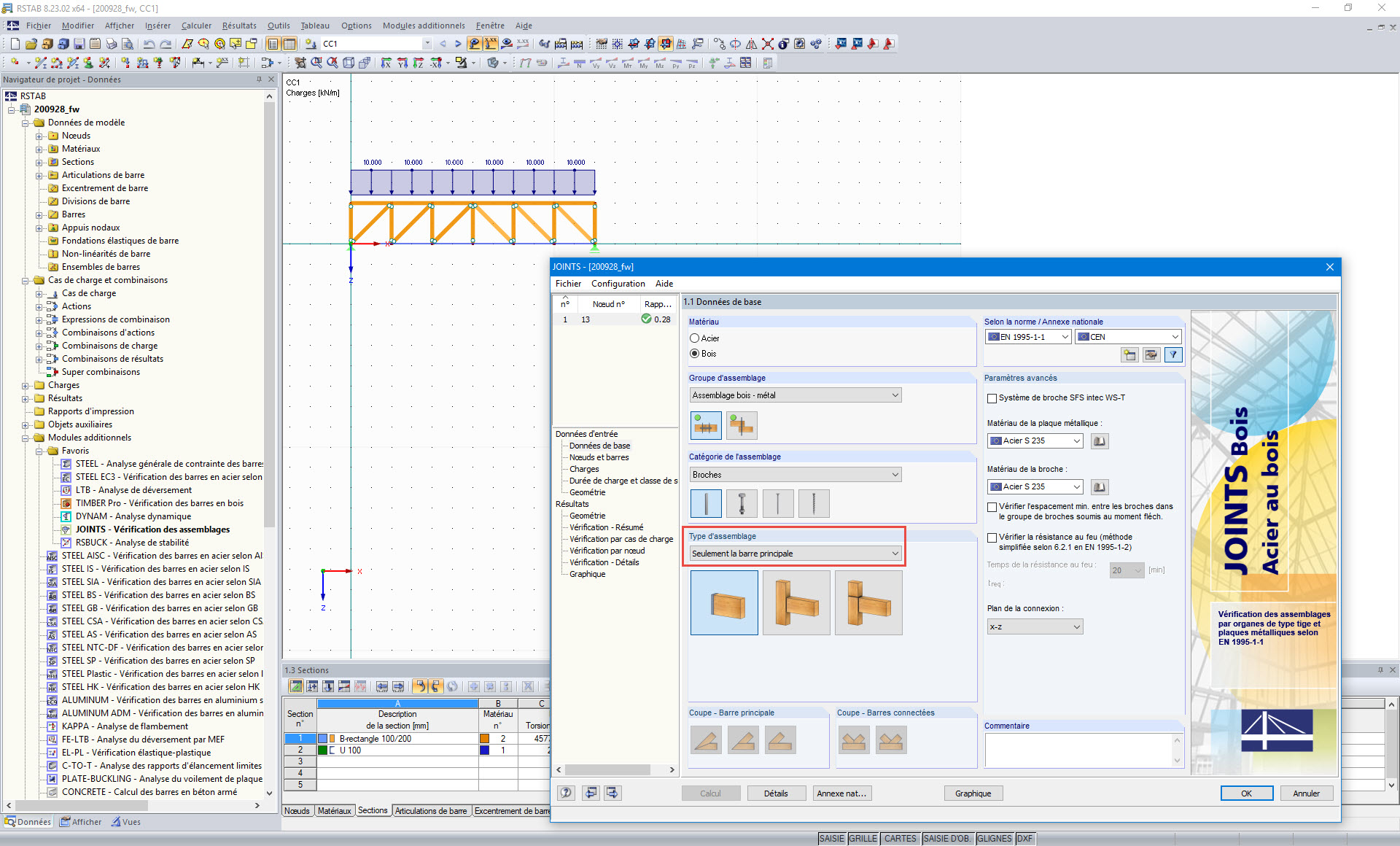This screenshot has height=846, width=1400.
Task: Select the dowel fastener type icon
Action: coord(706,503)
